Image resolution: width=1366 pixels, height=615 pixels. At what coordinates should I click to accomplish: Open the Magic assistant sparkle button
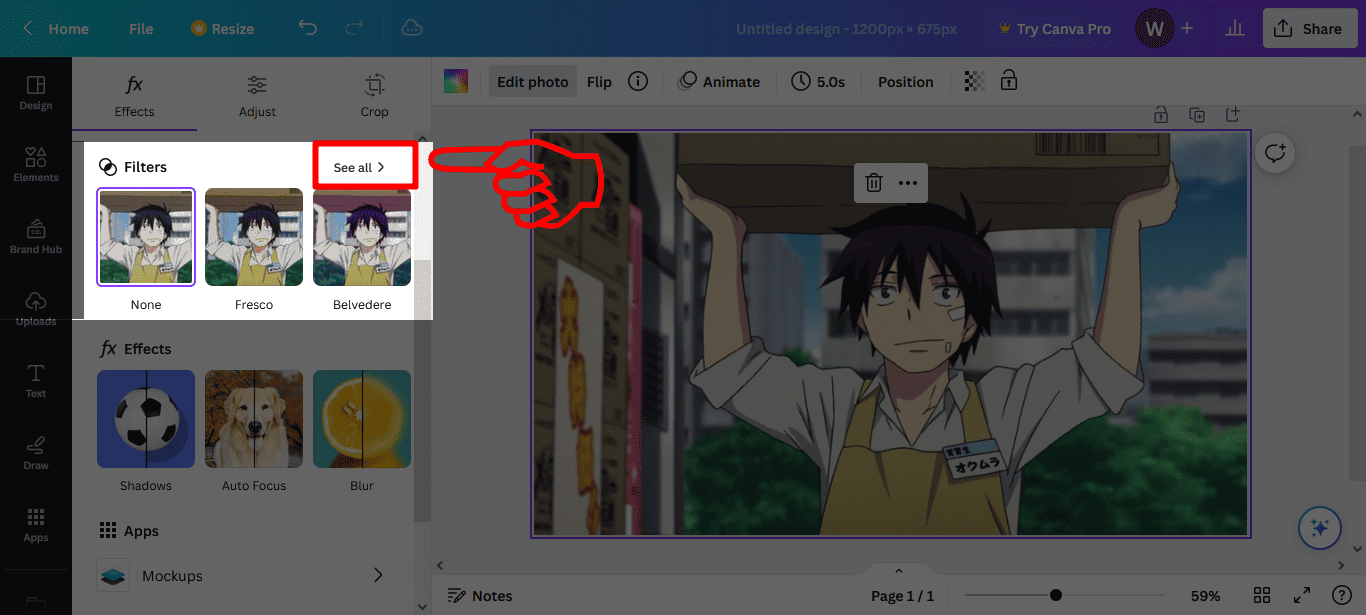click(x=1319, y=528)
